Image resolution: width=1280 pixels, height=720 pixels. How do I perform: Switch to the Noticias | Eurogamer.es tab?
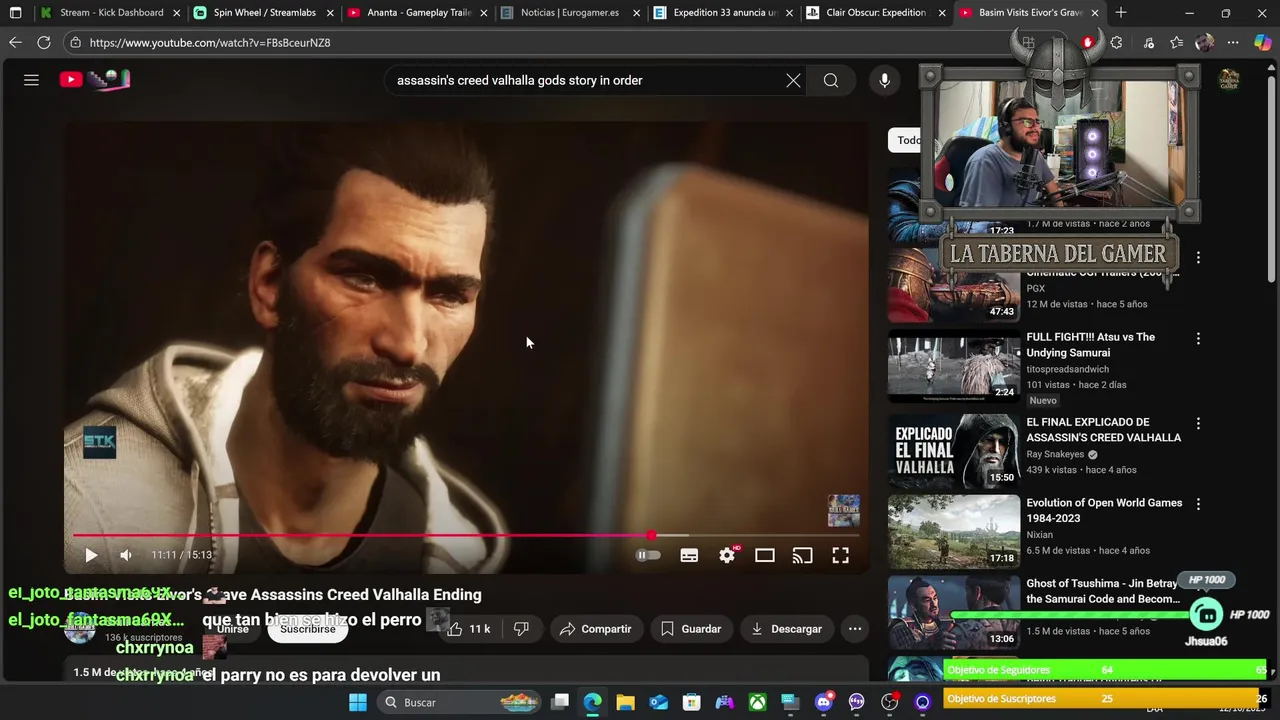click(570, 13)
